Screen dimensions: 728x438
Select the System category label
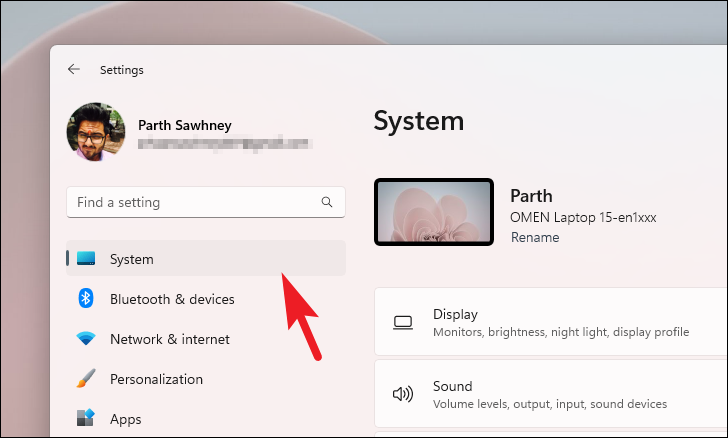[x=131, y=259]
